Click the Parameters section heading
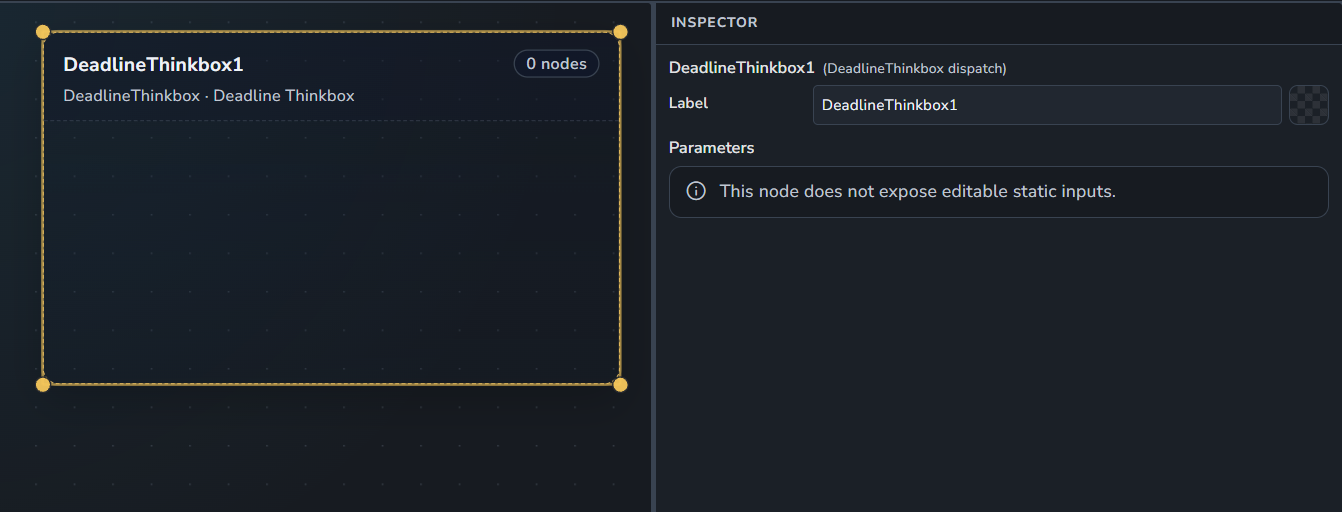 pyautogui.click(x=711, y=148)
